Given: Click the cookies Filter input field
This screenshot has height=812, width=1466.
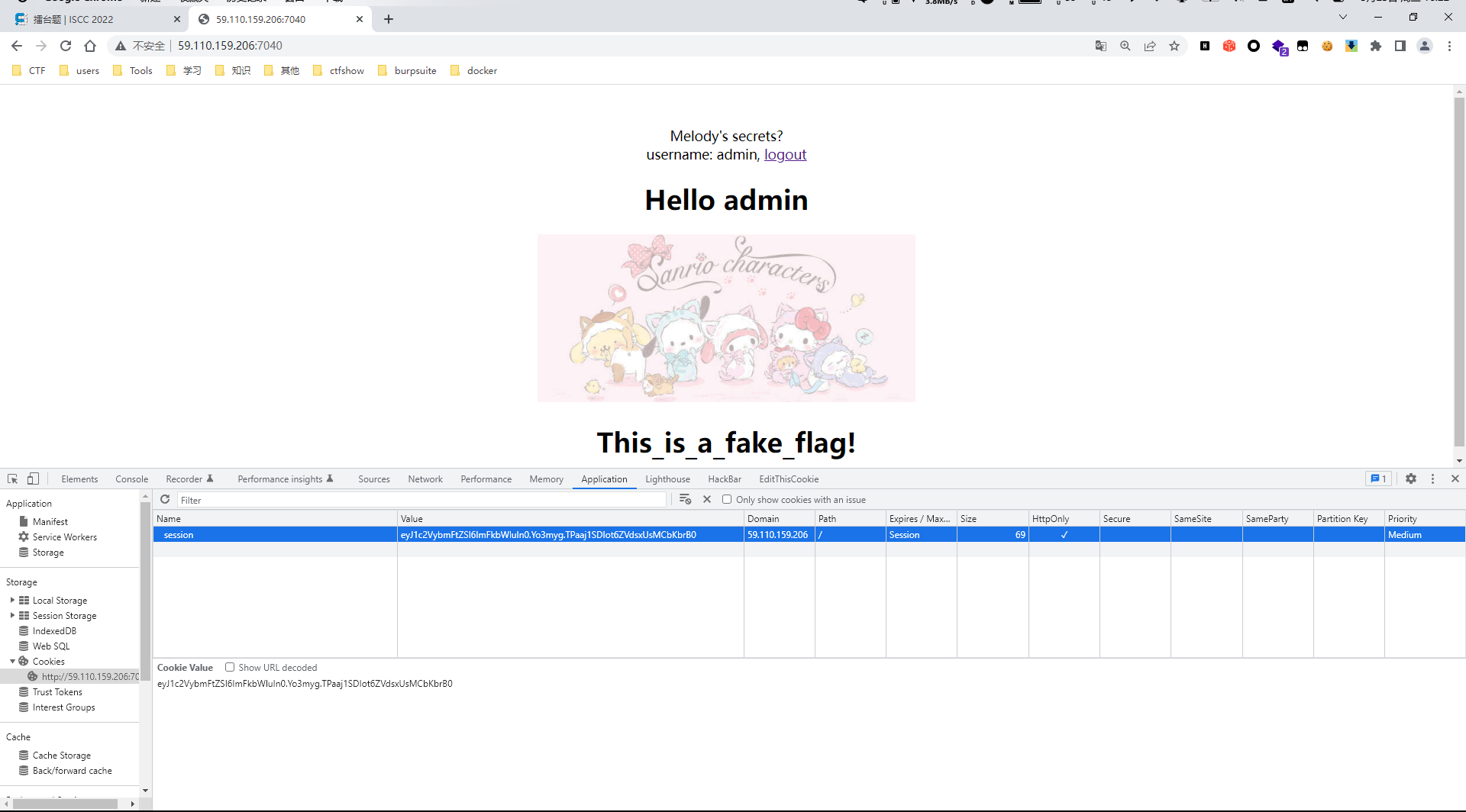Looking at the screenshot, I should pyautogui.click(x=421, y=500).
